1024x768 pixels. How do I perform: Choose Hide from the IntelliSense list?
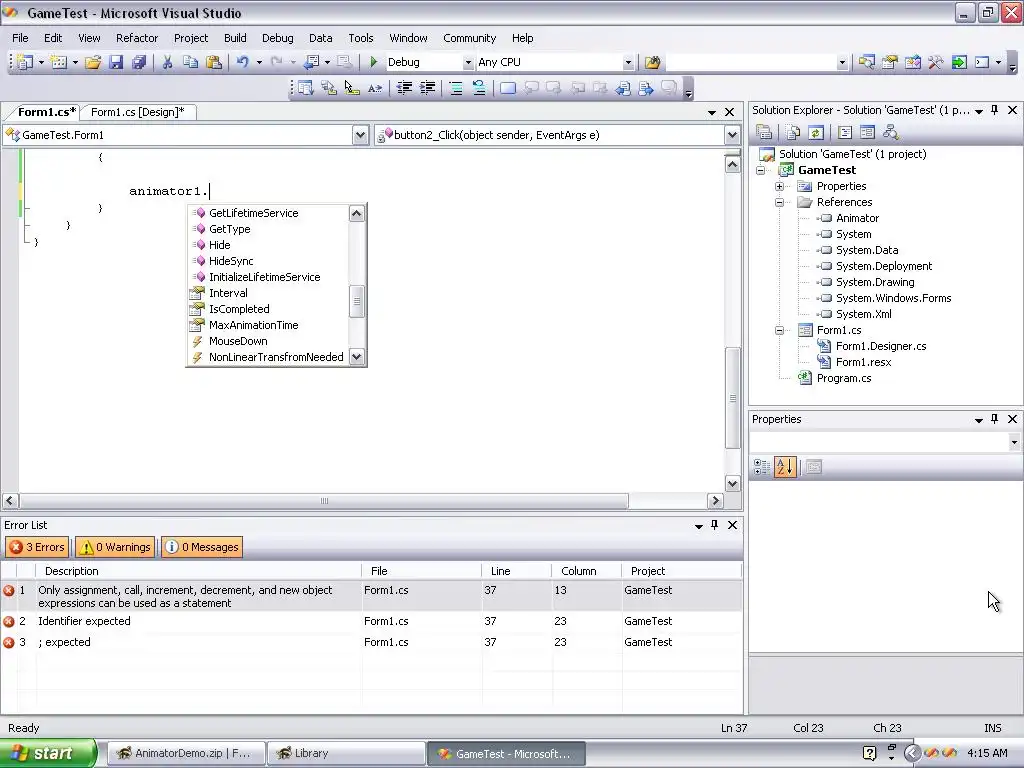click(x=219, y=245)
